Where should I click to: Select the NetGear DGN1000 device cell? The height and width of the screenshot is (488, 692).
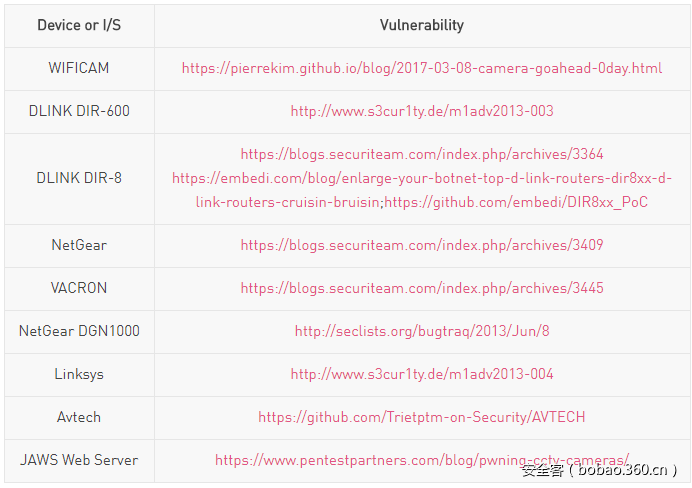79,331
